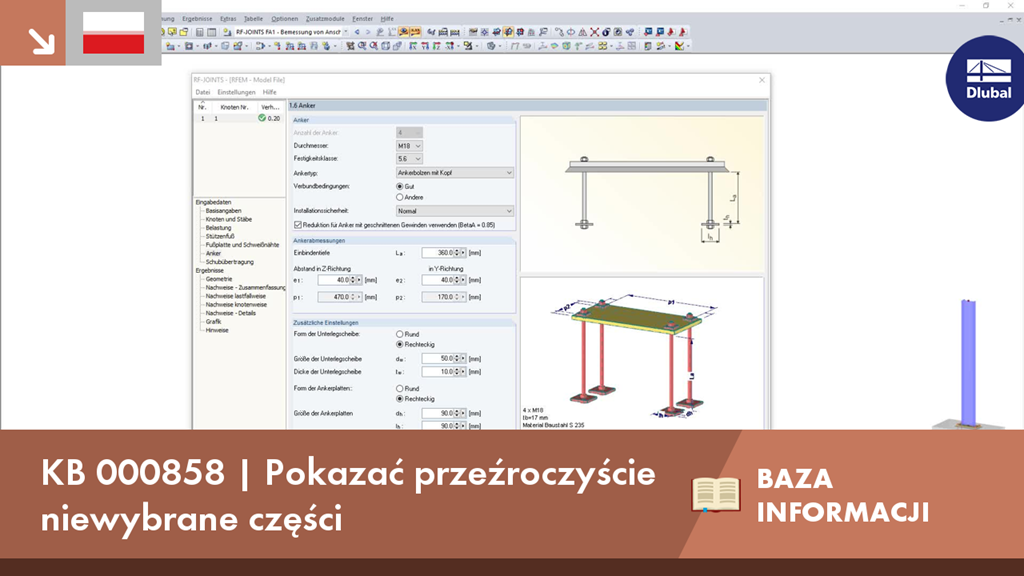The image size is (1024, 576).
Task: Open the Extras menu
Action: [228, 19]
